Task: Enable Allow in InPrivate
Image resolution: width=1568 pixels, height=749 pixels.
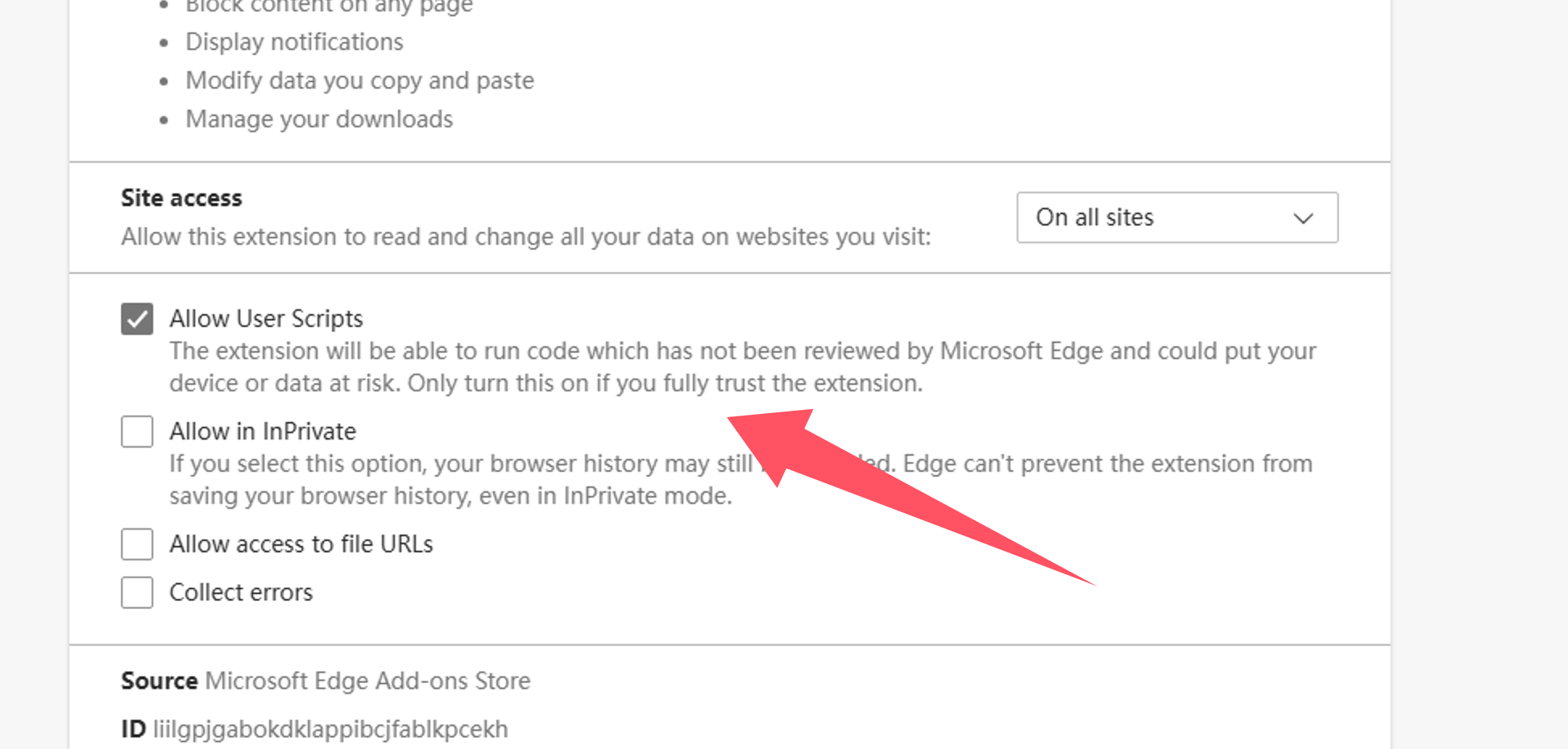Action: point(137,431)
